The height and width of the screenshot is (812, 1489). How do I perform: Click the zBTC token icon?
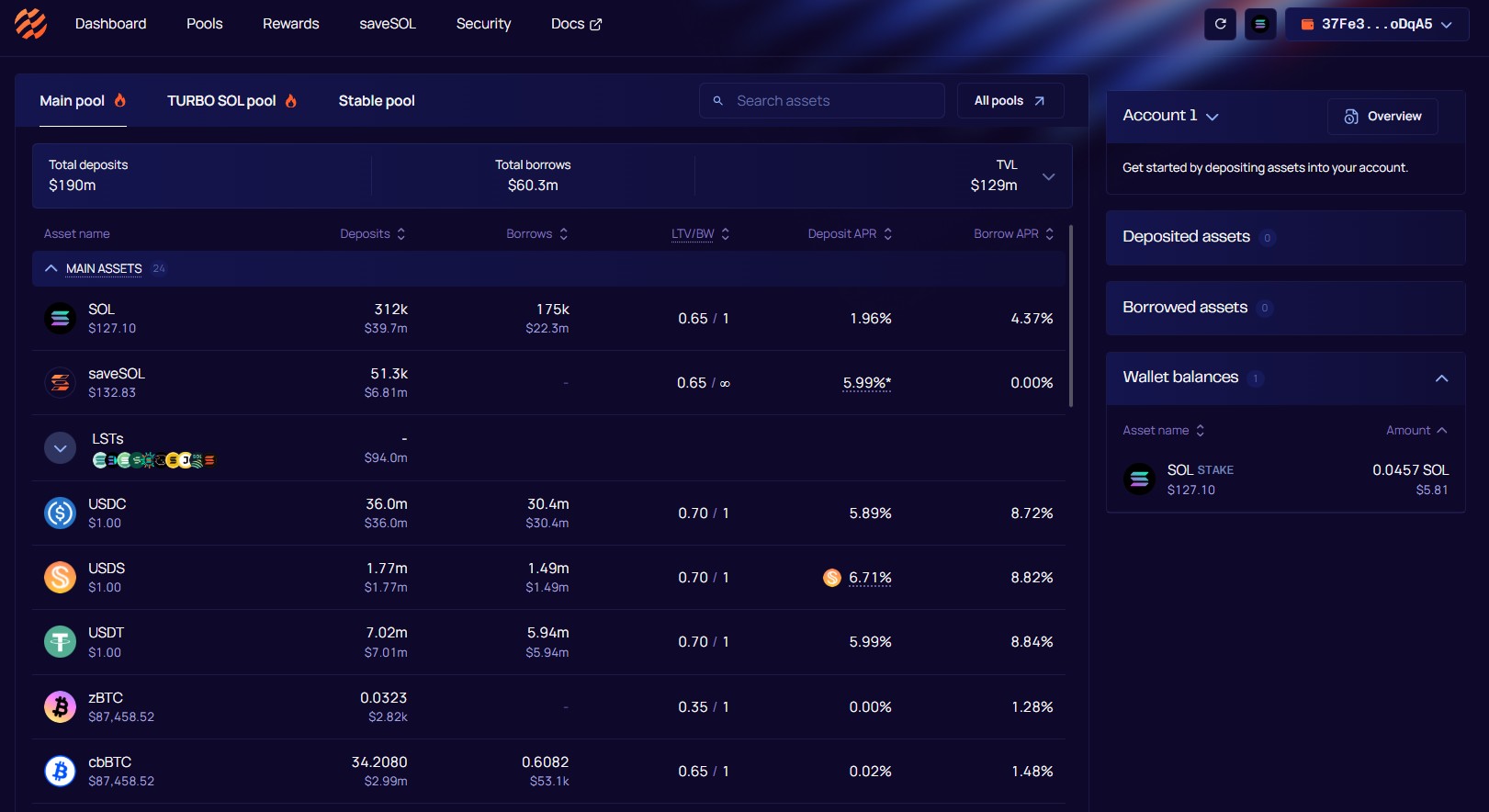click(x=61, y=707)
